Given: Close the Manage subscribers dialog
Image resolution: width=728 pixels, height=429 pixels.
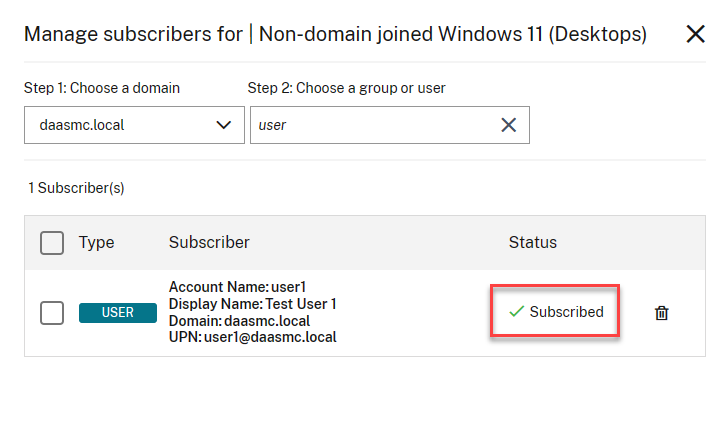Looking at the screenshot, I should click(696, 34).
